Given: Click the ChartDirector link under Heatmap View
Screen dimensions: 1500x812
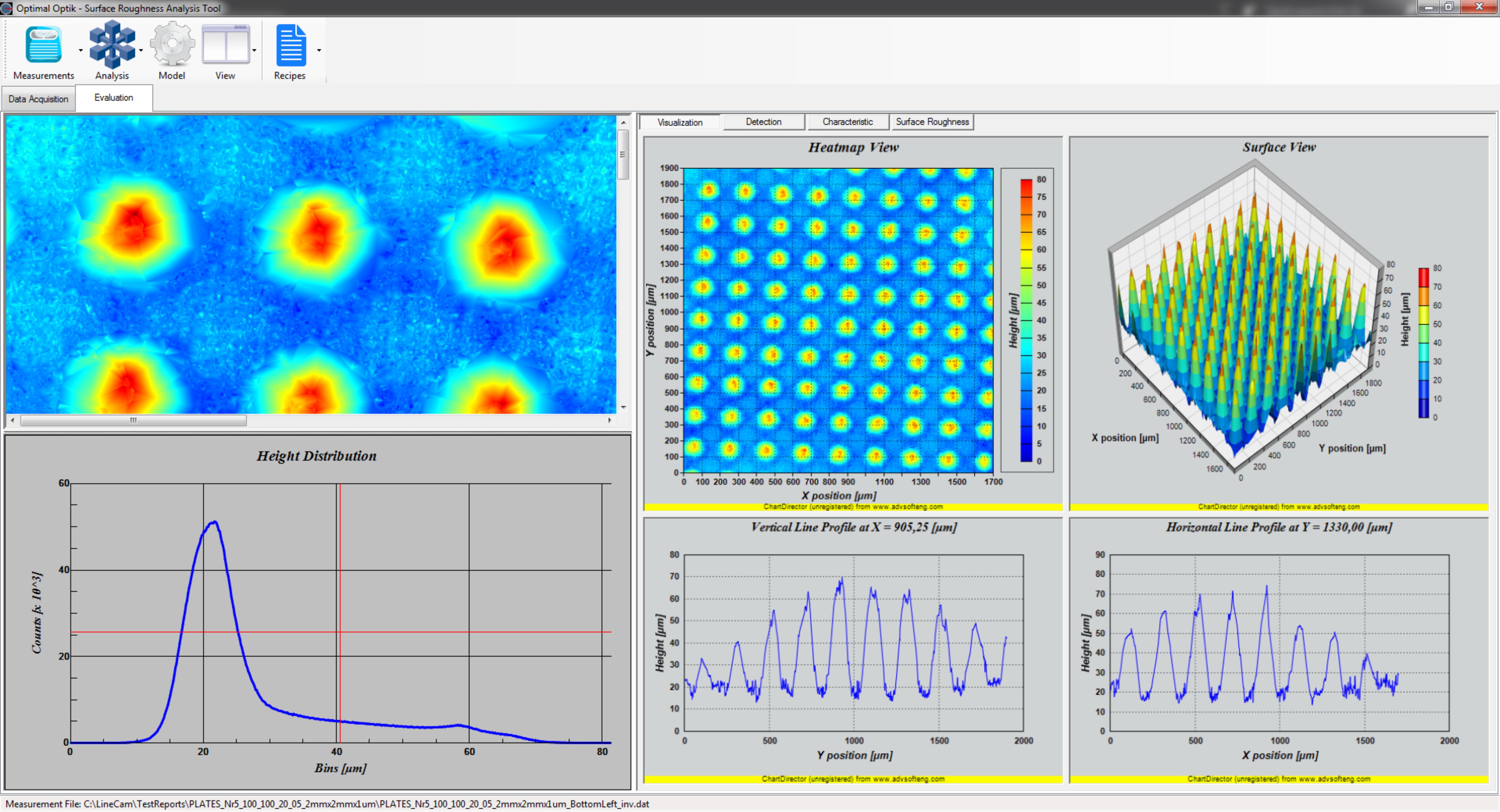Looking at the screenshot, I should pos(853,506).
